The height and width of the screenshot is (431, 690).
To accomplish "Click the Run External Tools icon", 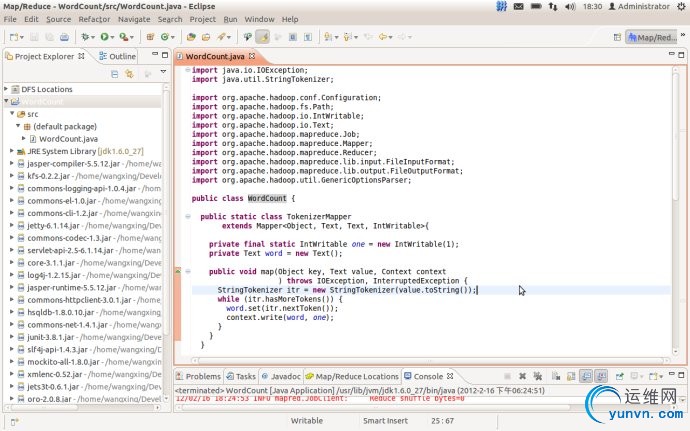I will pos(124,37).
